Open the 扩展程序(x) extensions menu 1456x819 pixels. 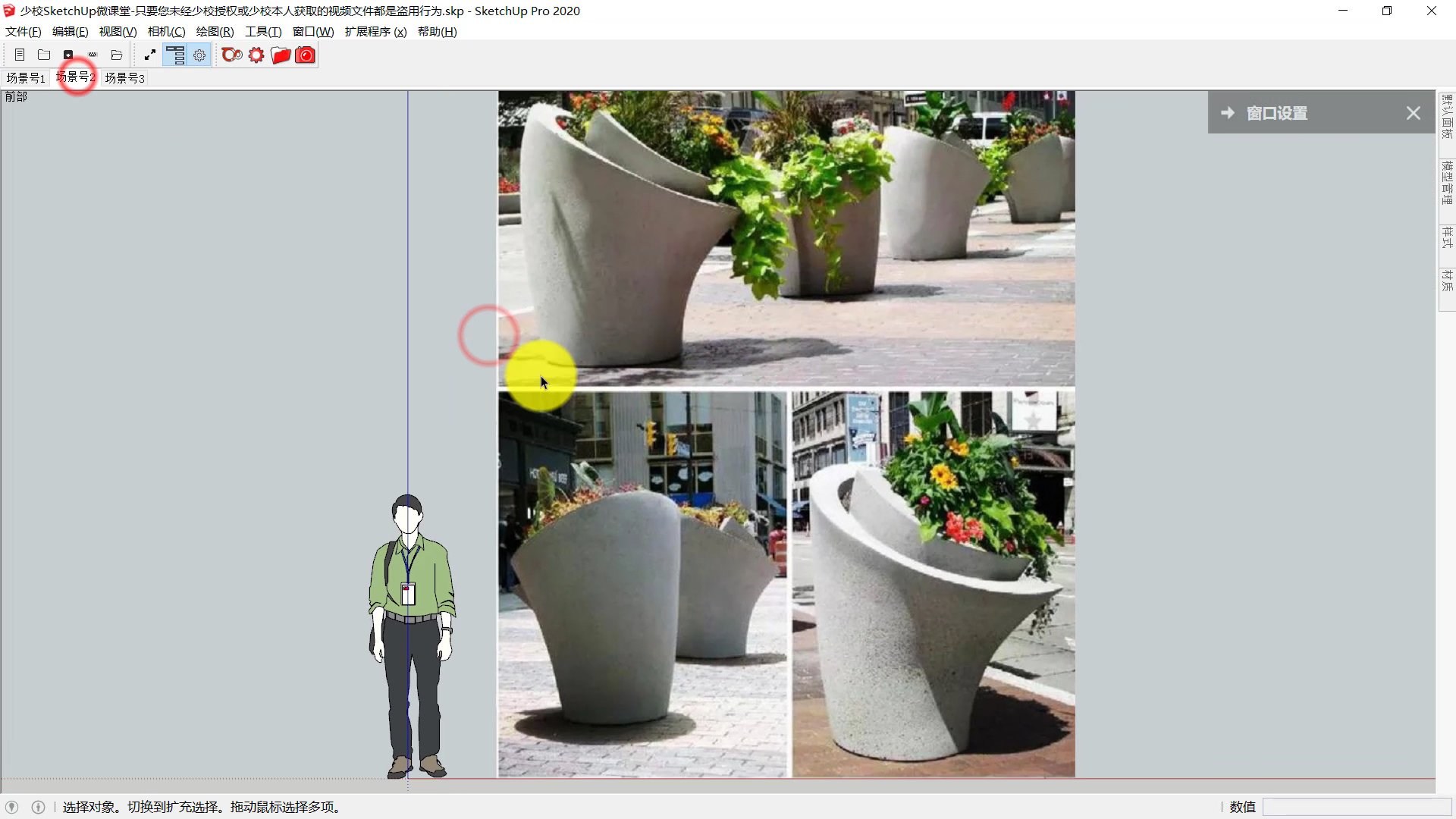375,31
